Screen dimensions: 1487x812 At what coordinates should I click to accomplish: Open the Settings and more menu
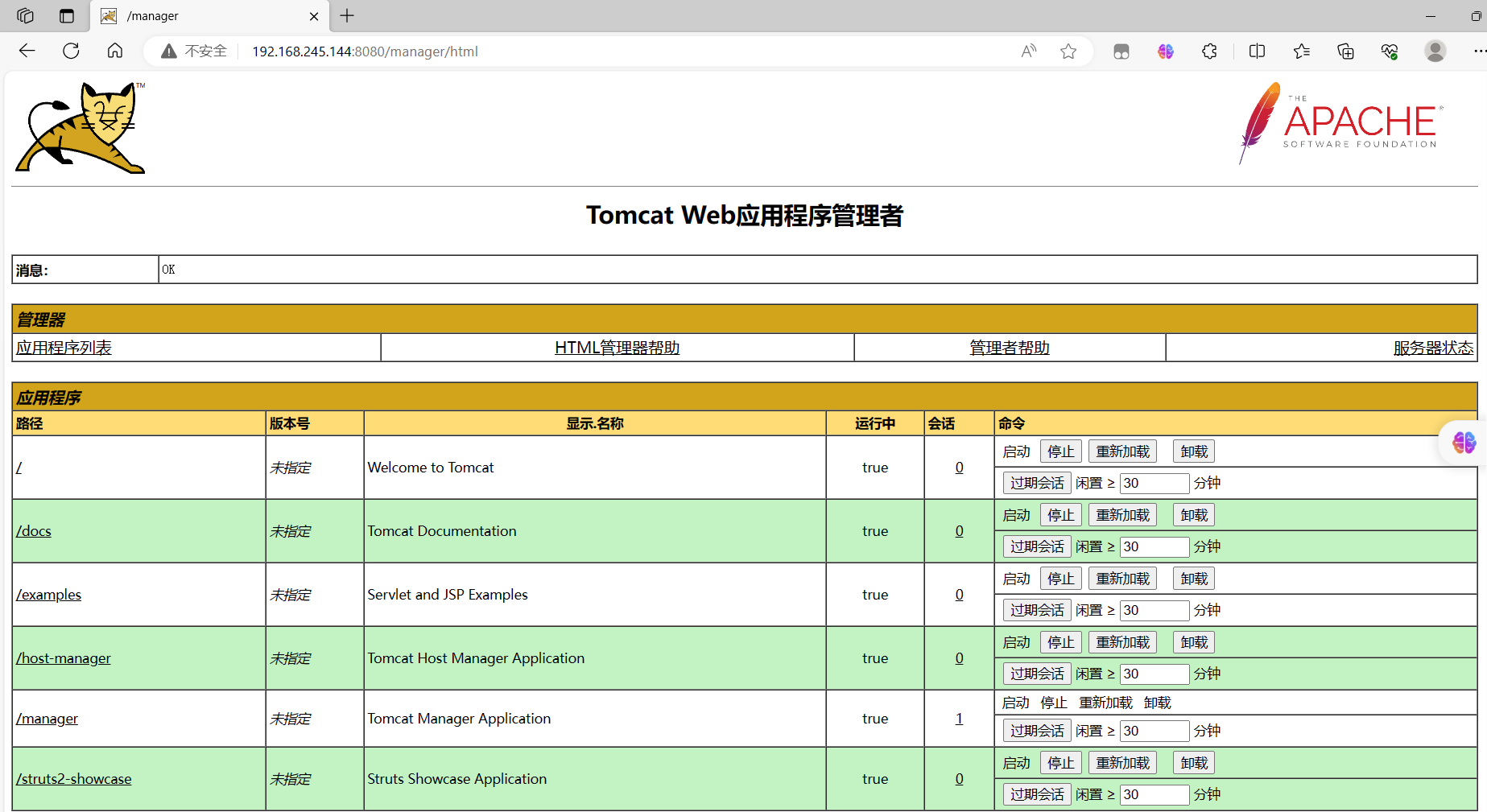(1479, 52)
